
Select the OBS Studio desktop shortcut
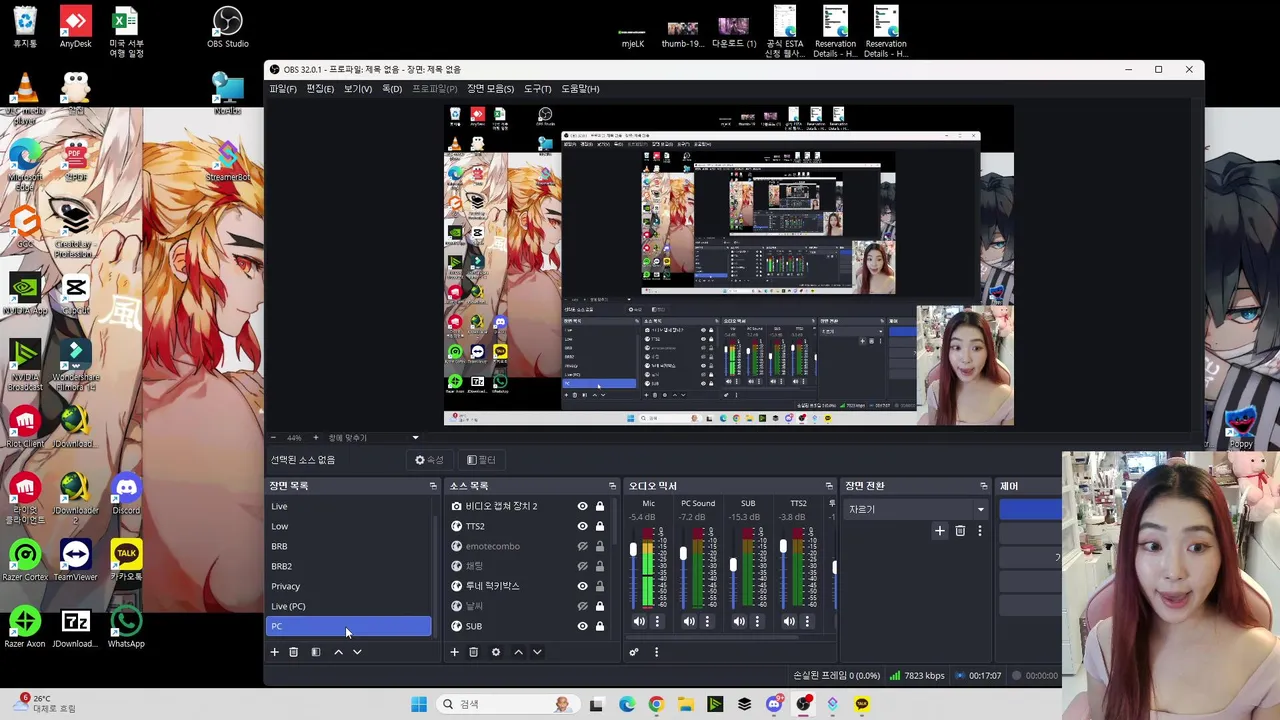tap(228, 28)
